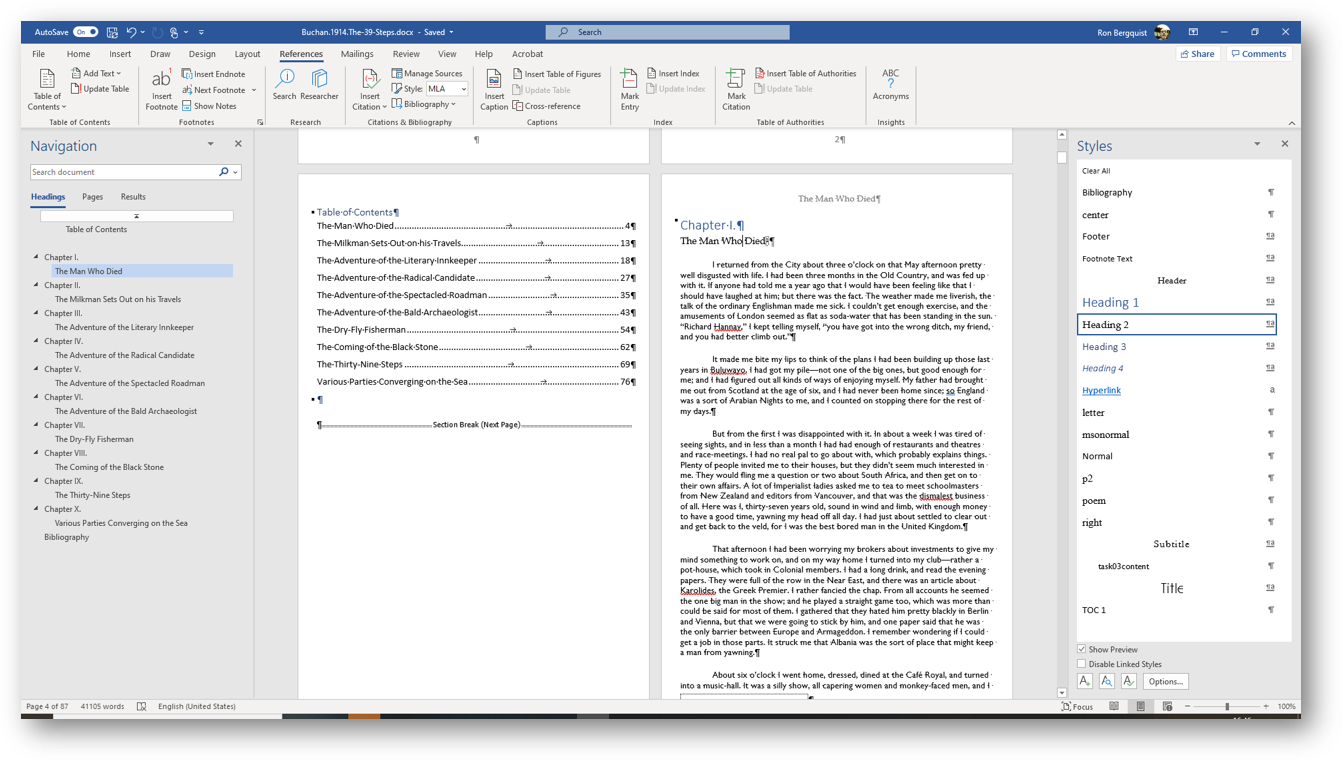1343x761 pixels.
Task: Collapse the Chapter I. heading in Navigation
Action: pyautogui.click(x=37, y=257)
